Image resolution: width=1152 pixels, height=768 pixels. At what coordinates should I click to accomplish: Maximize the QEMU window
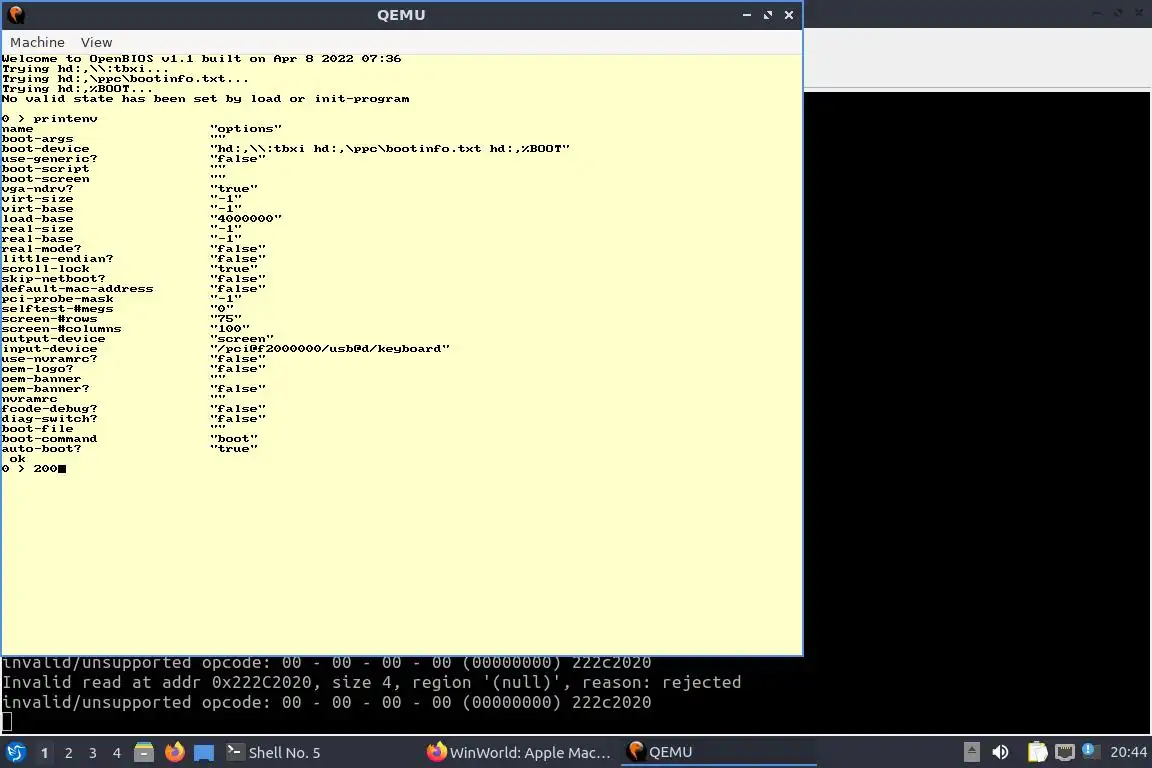click(x=768, y=15)
